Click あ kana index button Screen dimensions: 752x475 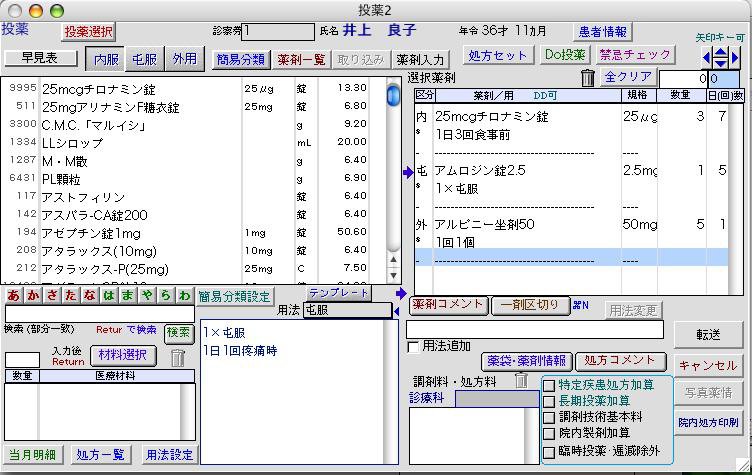(13, 296)
